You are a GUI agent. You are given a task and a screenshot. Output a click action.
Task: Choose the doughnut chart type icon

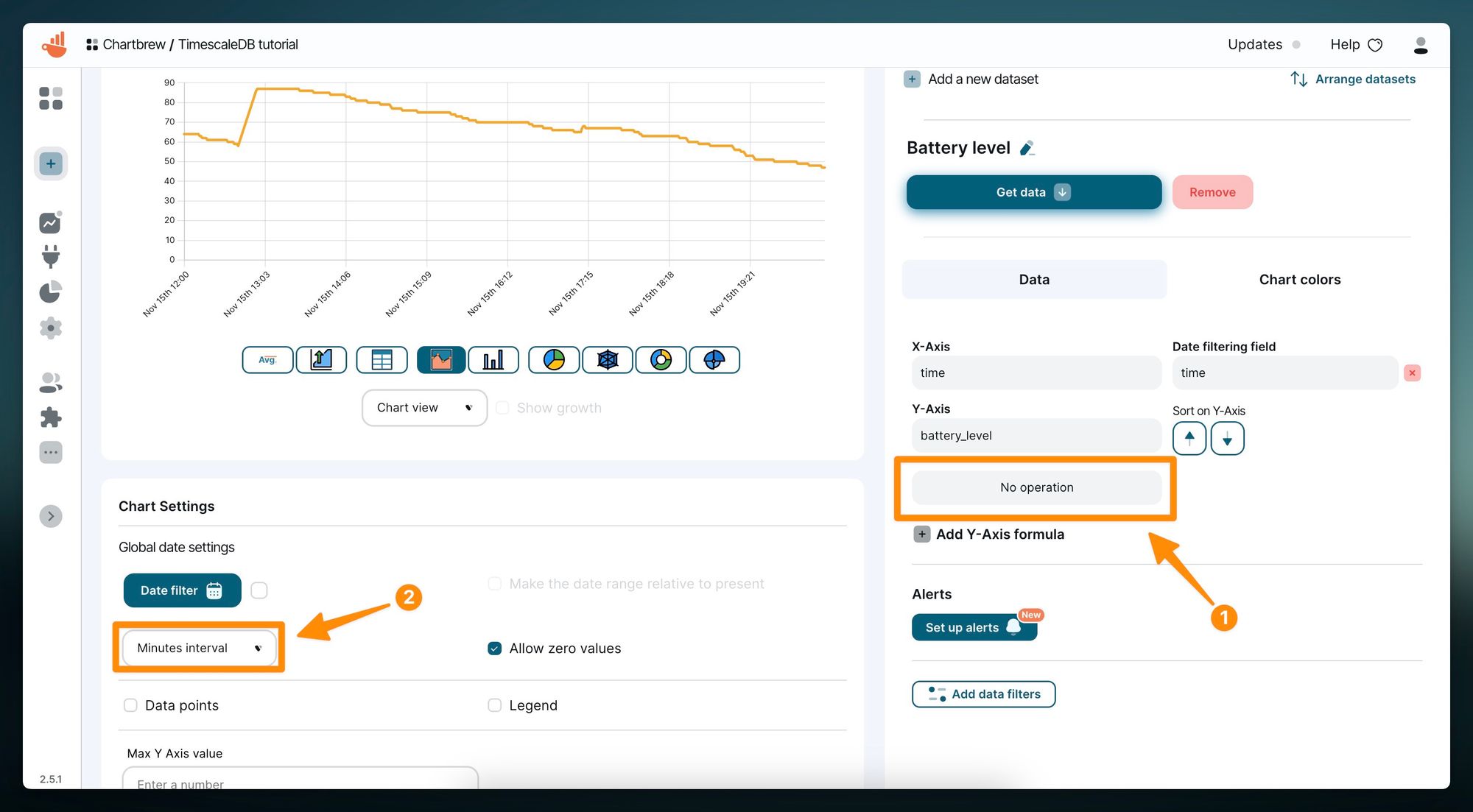[661, 360]
